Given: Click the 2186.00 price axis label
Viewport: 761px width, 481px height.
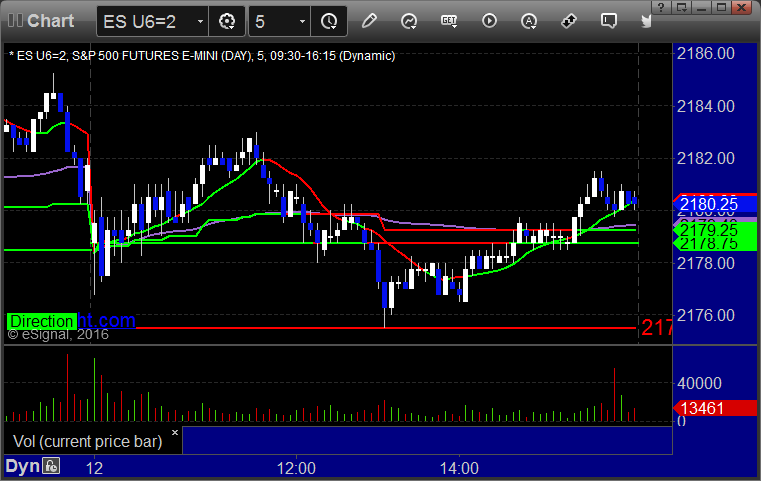Looking at the screenshot, I should 706,53.
